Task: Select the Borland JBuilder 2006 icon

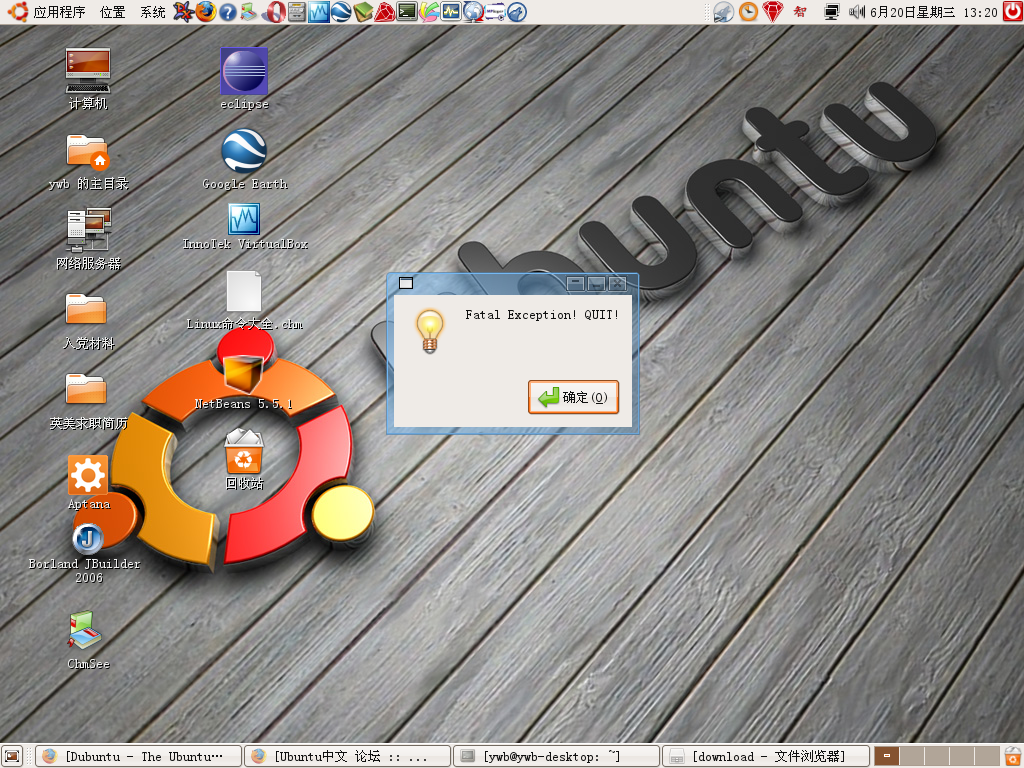Action: click(x=86, y=554)
